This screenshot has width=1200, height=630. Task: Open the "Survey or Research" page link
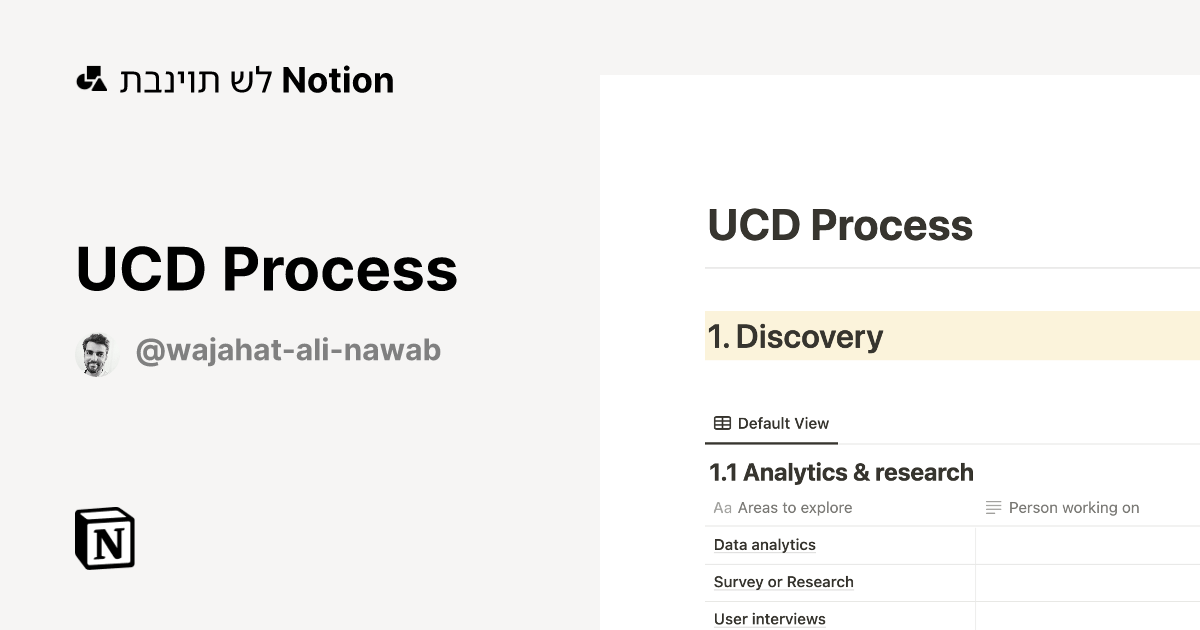(783, 581)
